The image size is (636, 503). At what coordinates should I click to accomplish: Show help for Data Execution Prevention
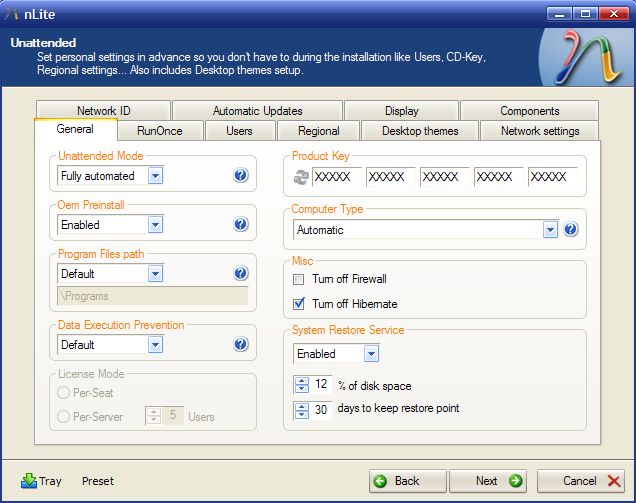[x=241, y=344]
